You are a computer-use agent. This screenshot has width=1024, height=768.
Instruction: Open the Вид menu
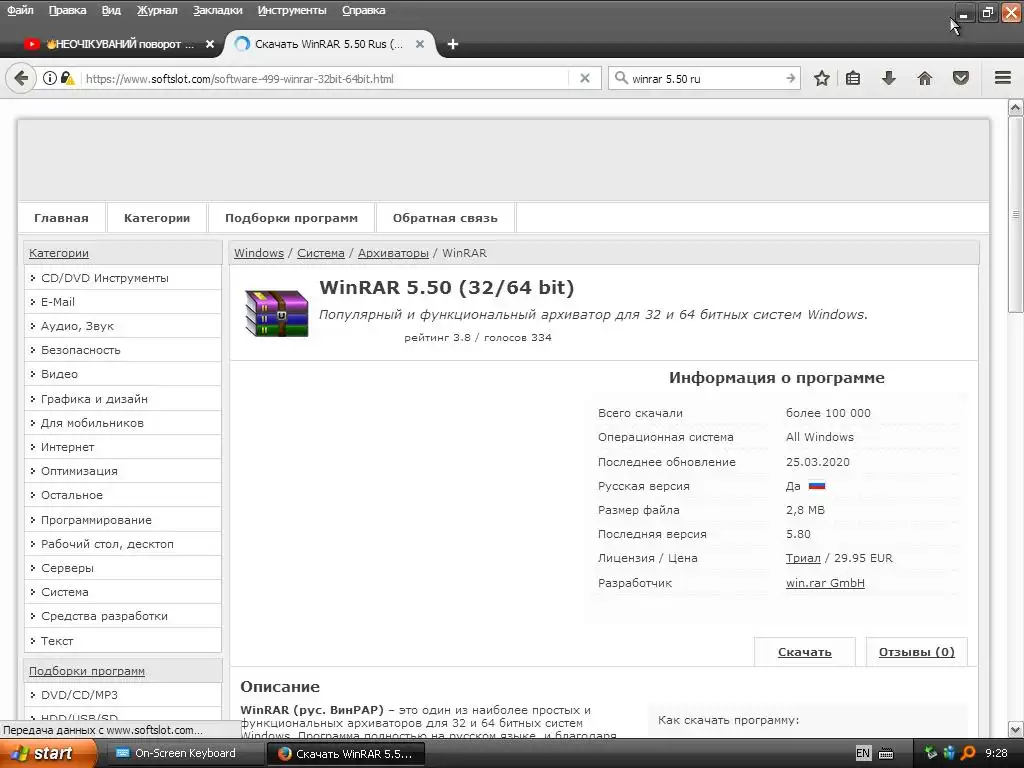point(111,10)
